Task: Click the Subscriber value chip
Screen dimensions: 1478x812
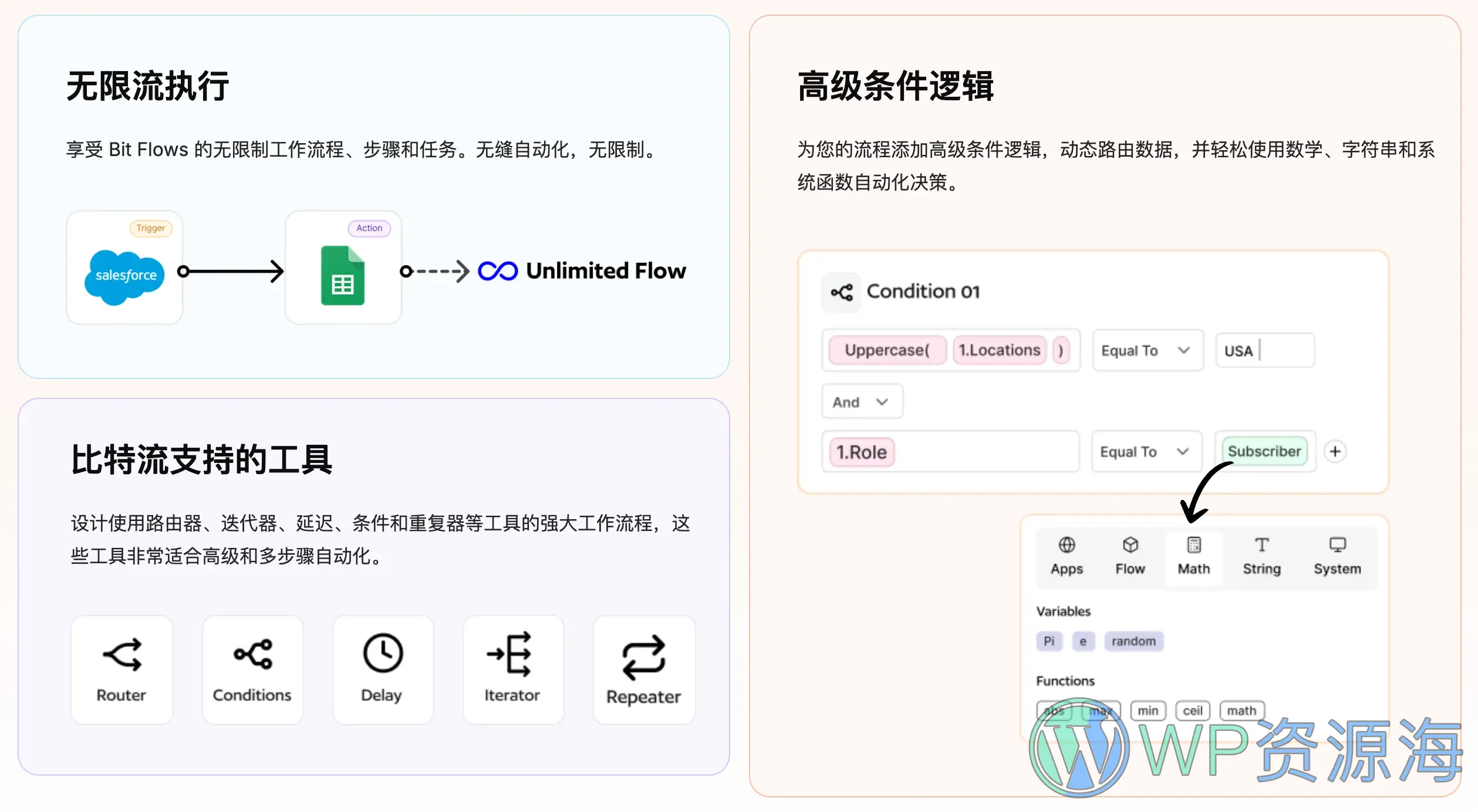Action: 1264,451
